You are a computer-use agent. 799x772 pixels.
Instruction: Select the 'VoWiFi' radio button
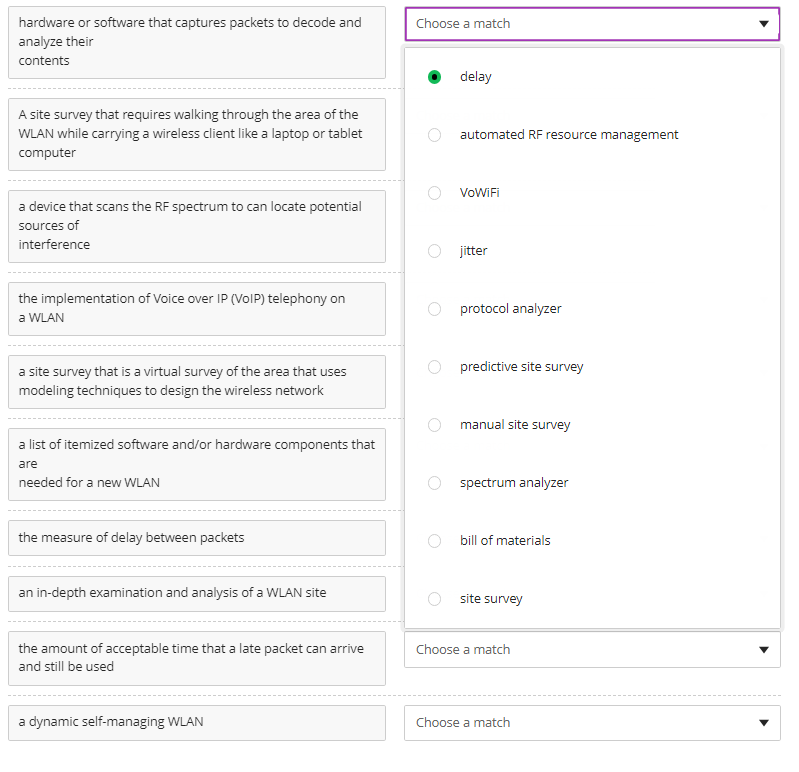[434, 193]
